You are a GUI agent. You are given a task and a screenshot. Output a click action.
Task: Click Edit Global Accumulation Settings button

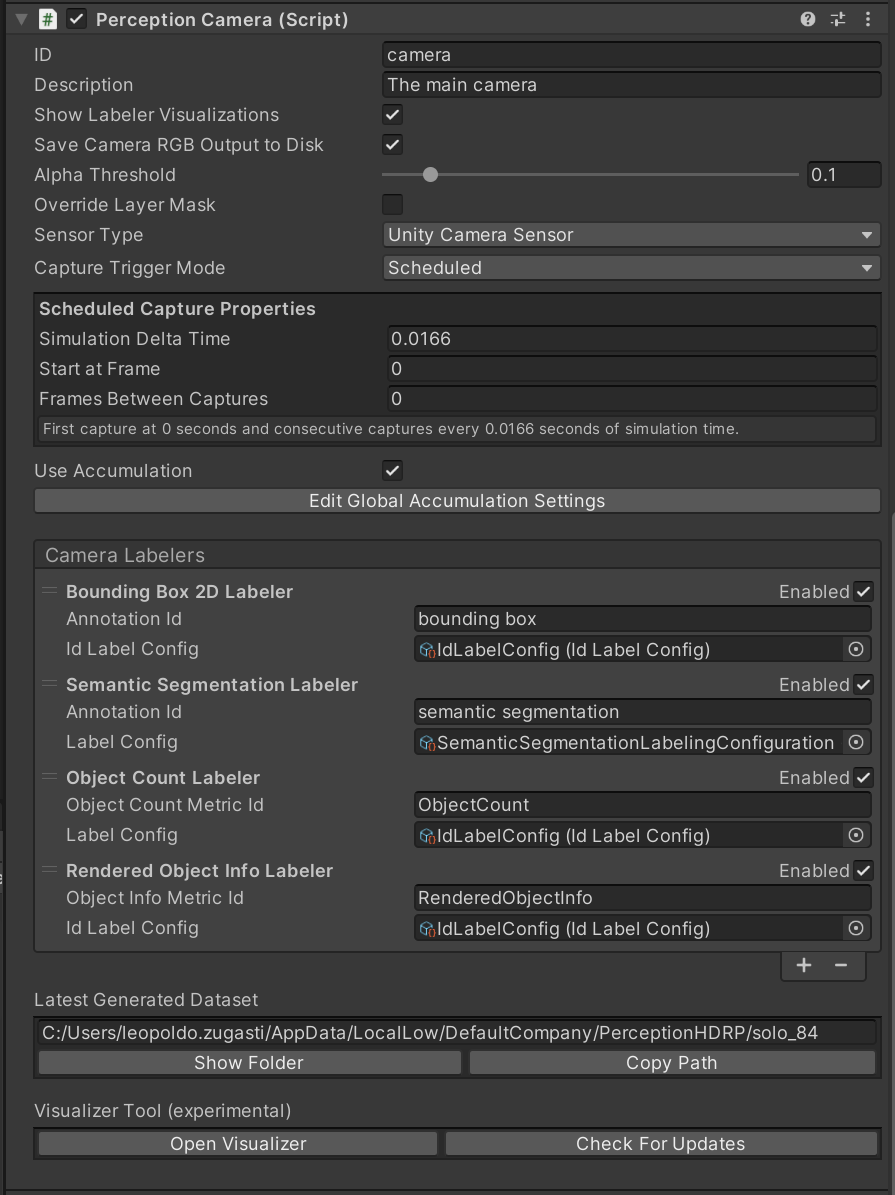(457, 501)
